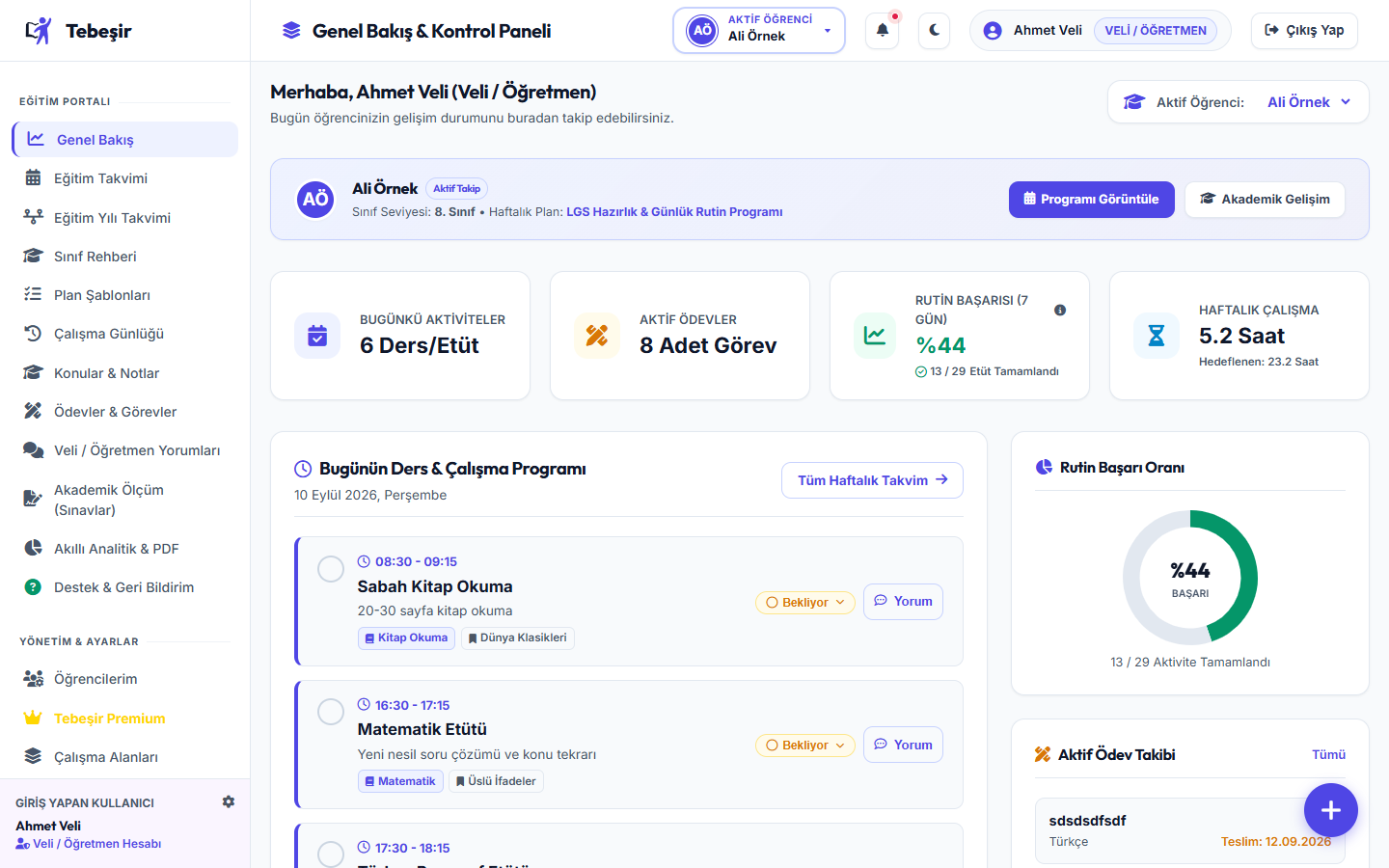Click the Tebeşir logo icon
Viewport: 1389px width, 868px height.
point(39,31)
